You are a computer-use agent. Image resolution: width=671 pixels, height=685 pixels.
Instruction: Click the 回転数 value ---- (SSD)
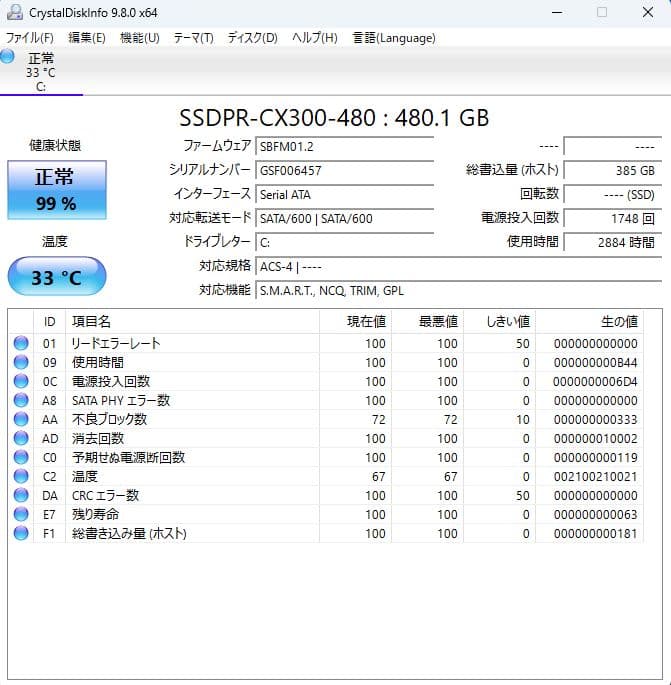click(613, 194)
